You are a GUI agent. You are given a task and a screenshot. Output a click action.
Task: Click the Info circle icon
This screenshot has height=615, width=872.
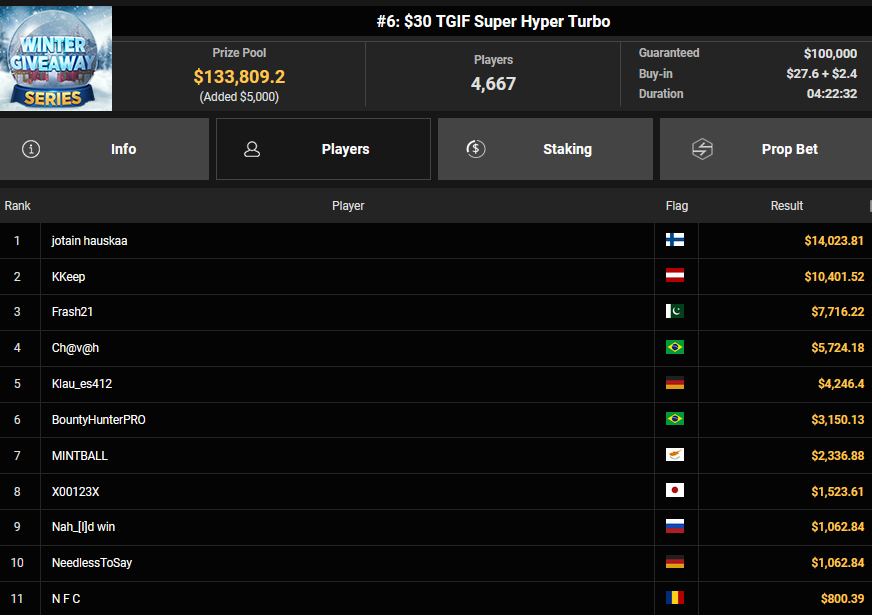[32, 149]
